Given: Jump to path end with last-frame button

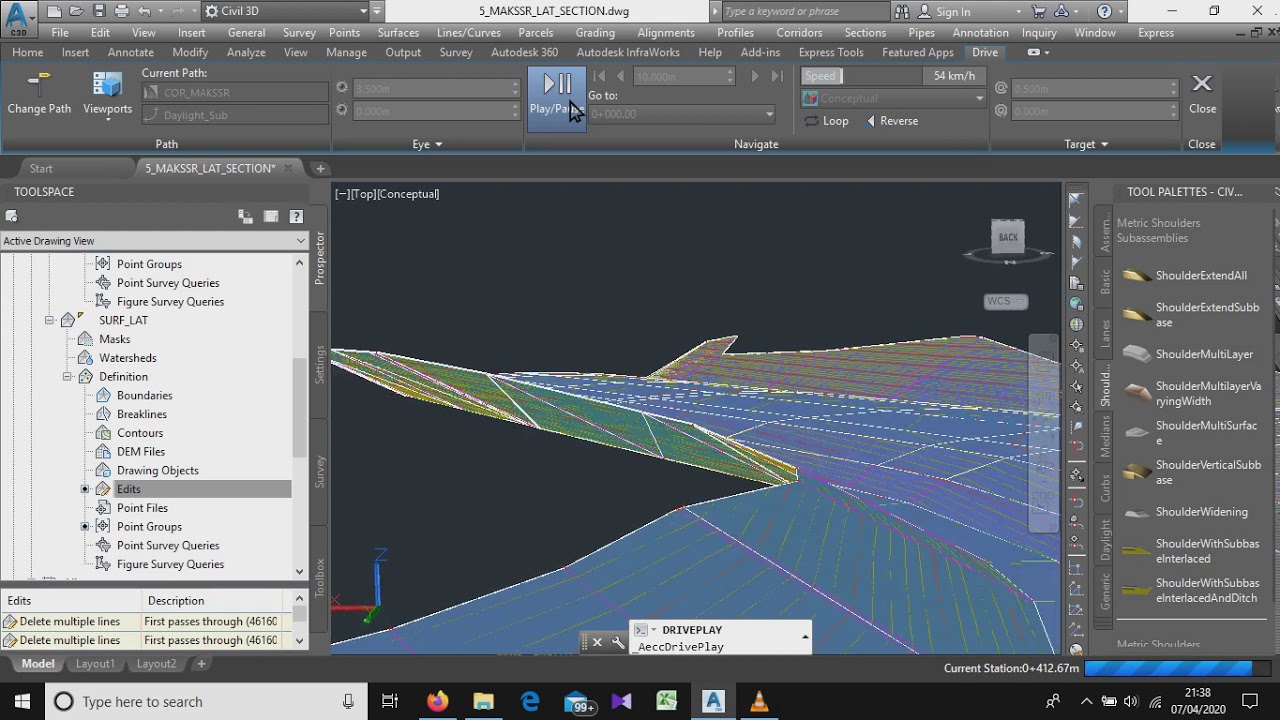Looking at the screenshot, I should pos(777,76).
